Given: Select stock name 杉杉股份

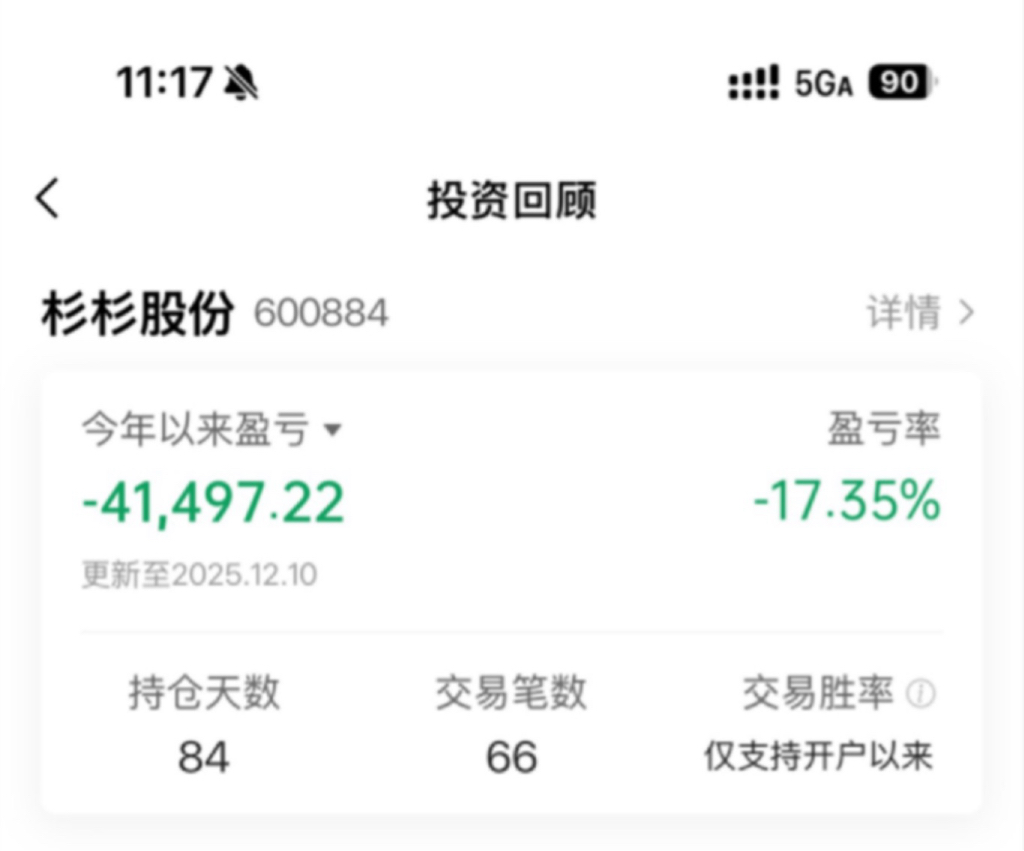Looking at the screenshot, I should (x=137, y=313).
